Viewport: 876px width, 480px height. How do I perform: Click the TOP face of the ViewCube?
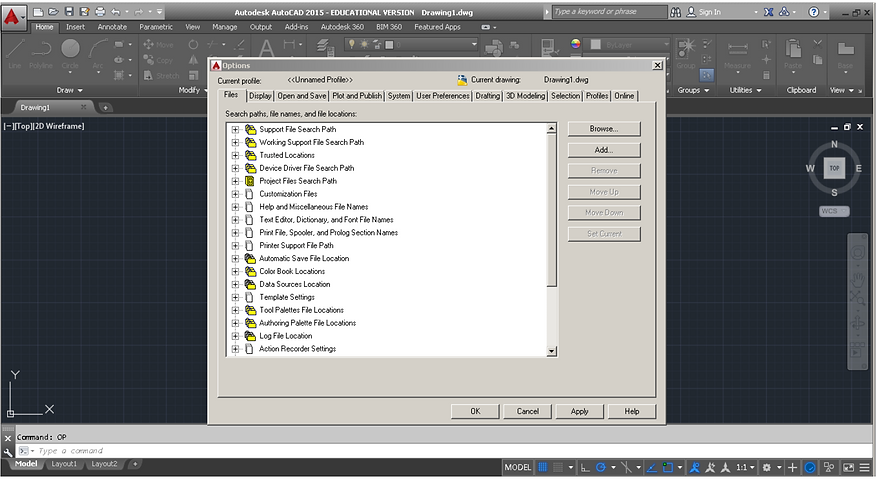(x=834, y=168)
